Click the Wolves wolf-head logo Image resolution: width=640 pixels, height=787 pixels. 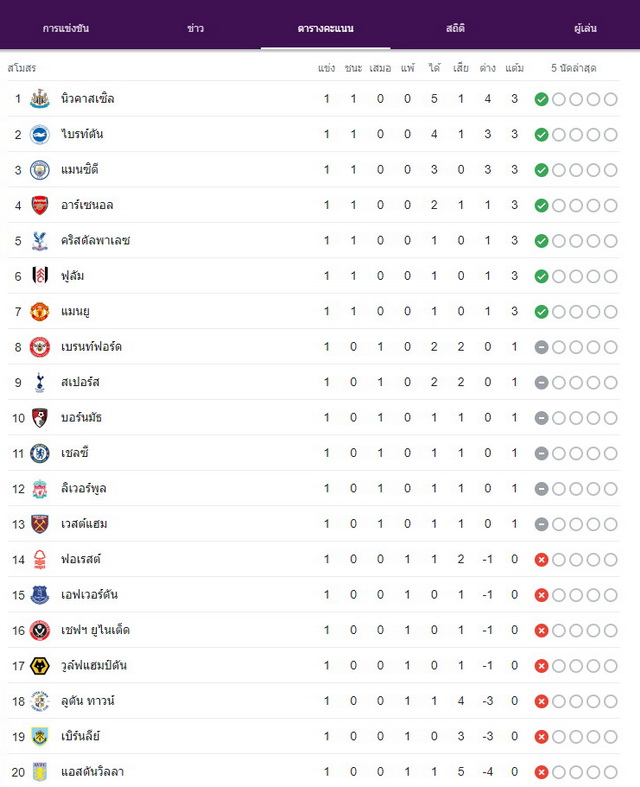40,666
